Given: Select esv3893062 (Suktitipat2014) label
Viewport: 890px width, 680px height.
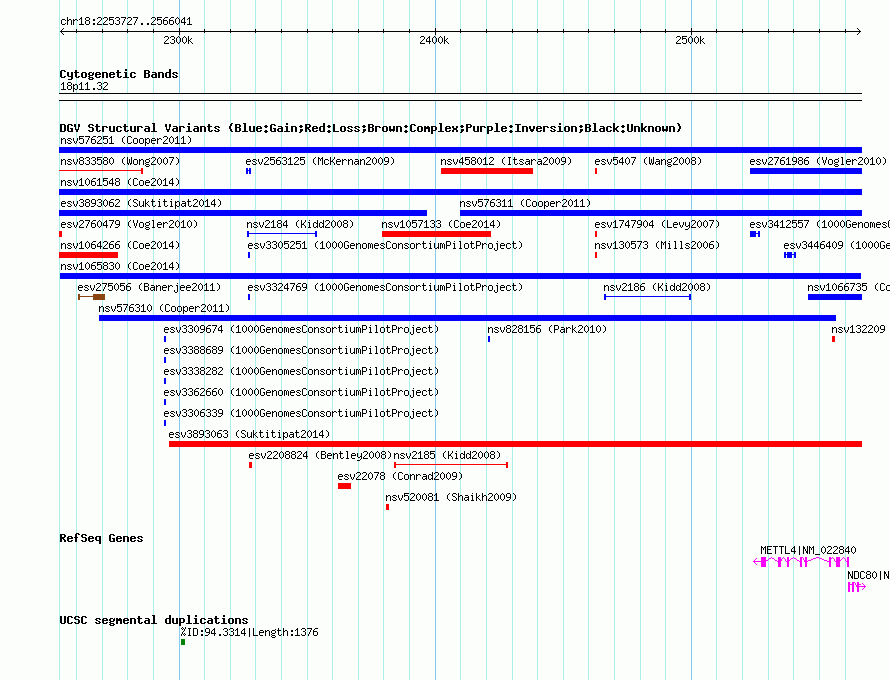Looking at the screenshot, I should (141, 203).
